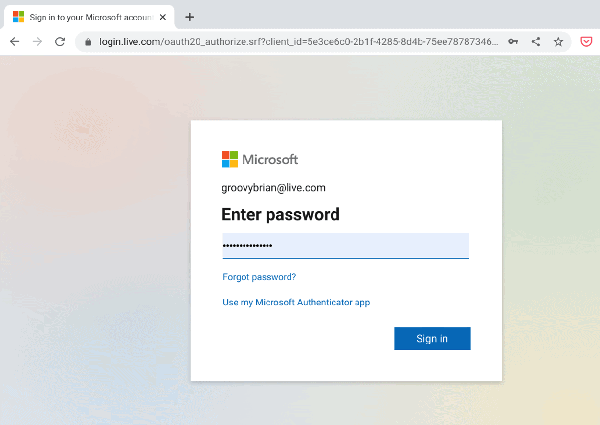The width and height of the screenshot is (600, 425).
Task: Click the Forgot password? link
Action: coord(259,277)
